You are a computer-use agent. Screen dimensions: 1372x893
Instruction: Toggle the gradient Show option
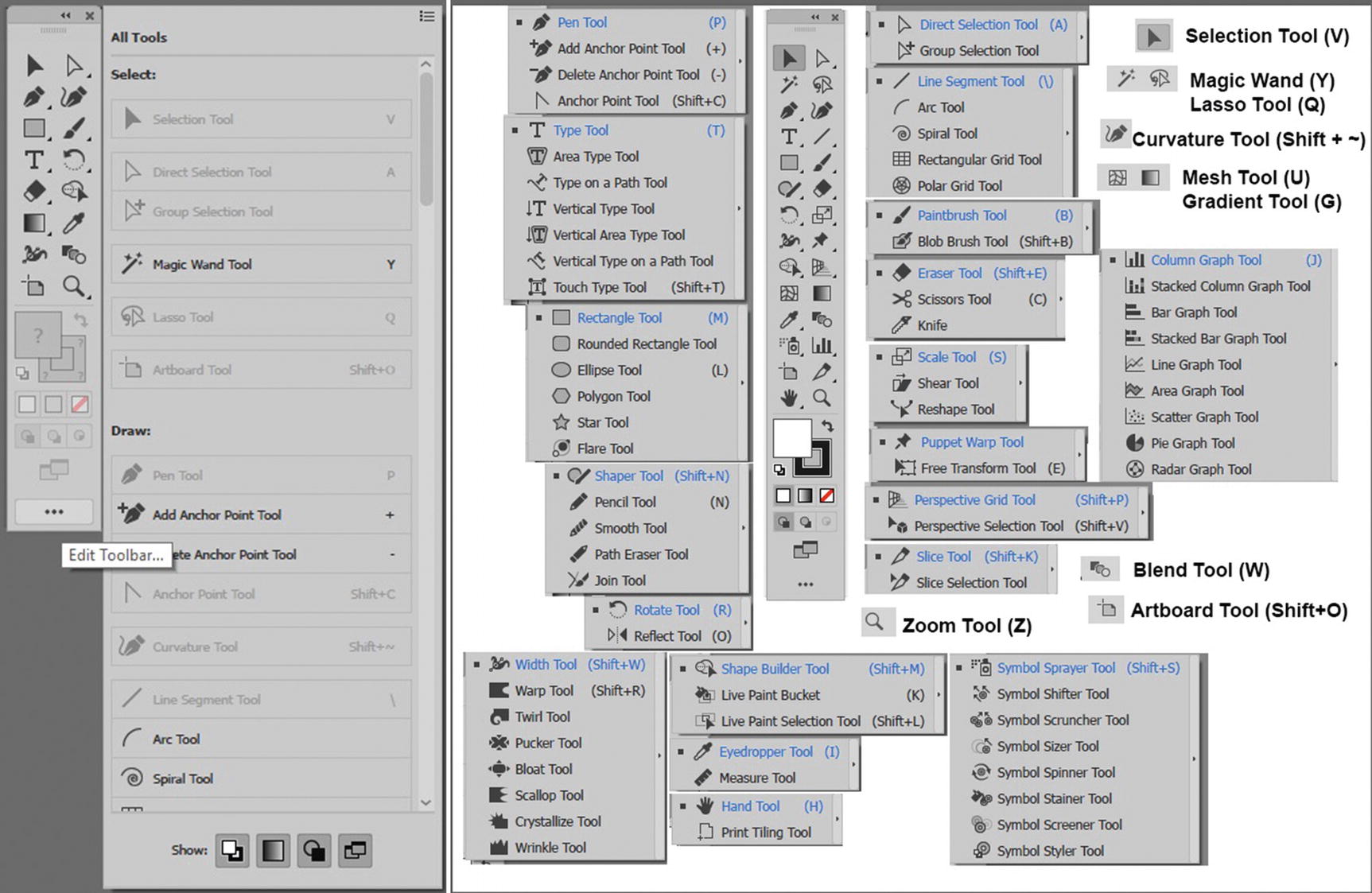point(273,850)
